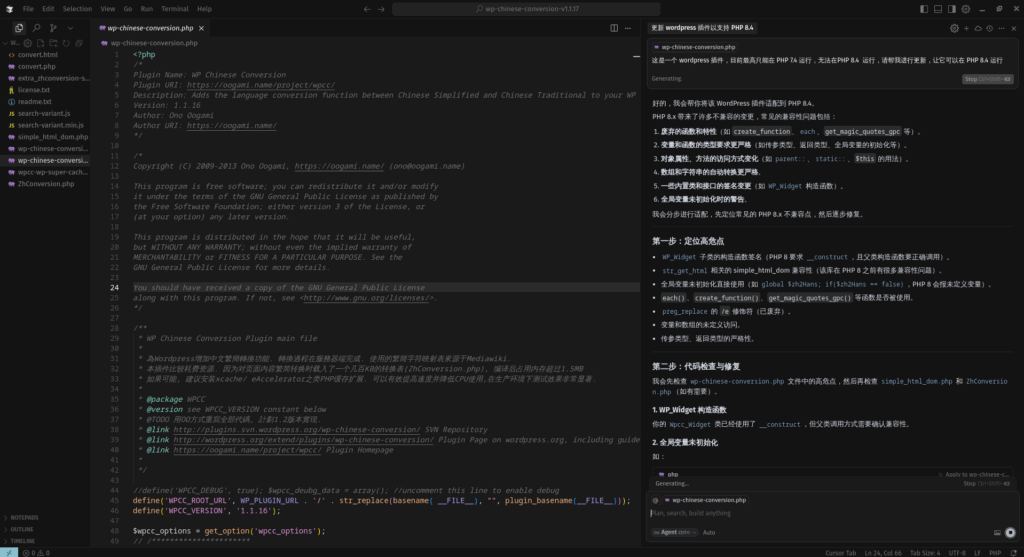This screenshot has height=557, width=1024.
Task: Toggle the bottom panel layout button
Action: pos(941,8)
